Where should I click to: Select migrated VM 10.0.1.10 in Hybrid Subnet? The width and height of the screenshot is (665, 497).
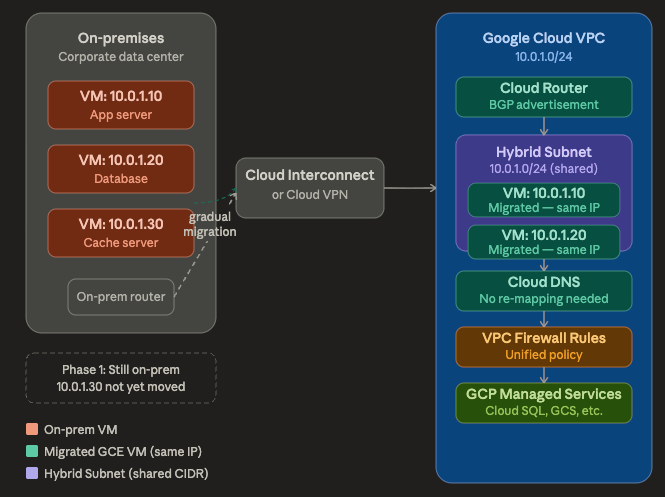pos(544,200)
